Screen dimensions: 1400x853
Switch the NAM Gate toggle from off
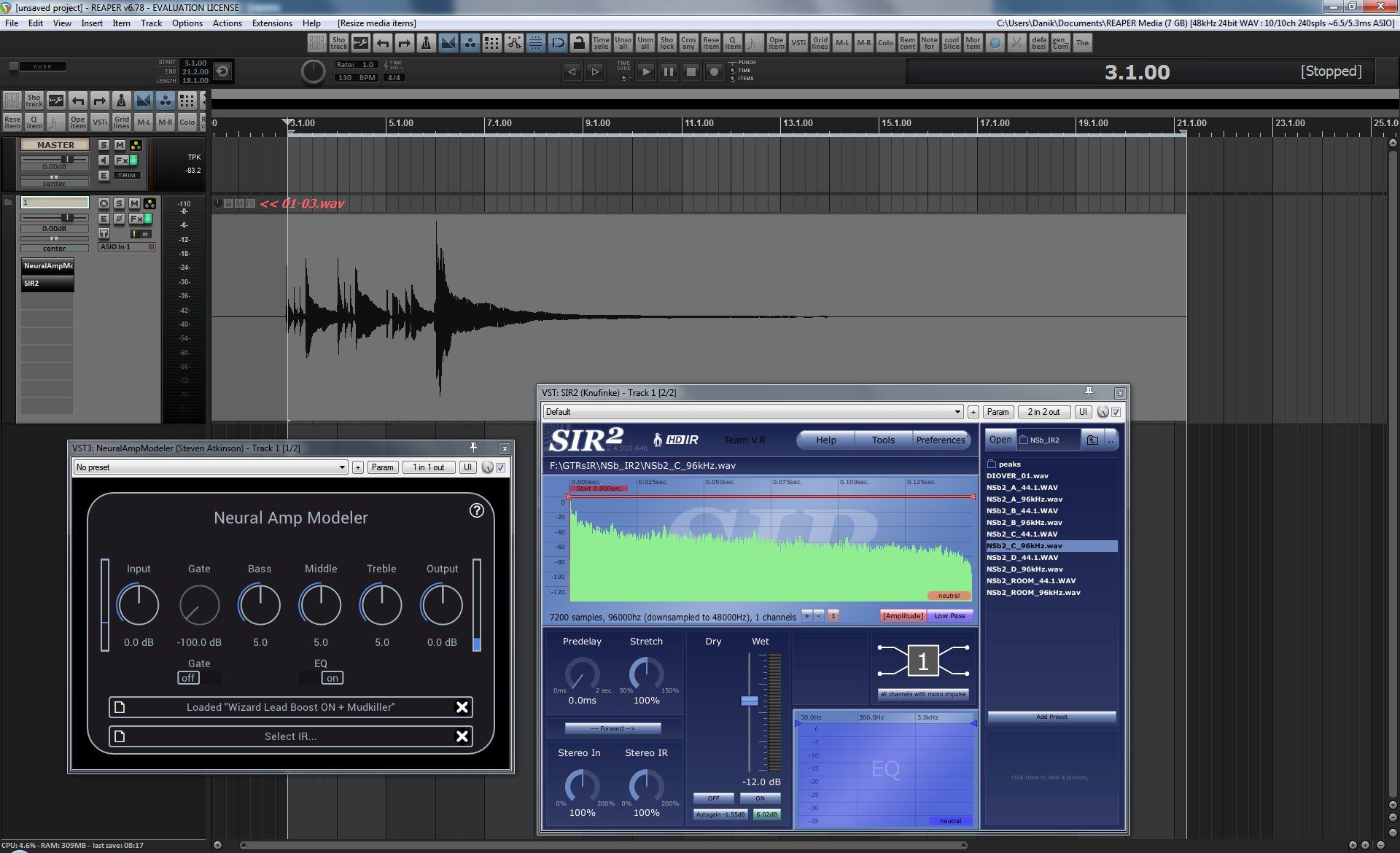(189, 678)
